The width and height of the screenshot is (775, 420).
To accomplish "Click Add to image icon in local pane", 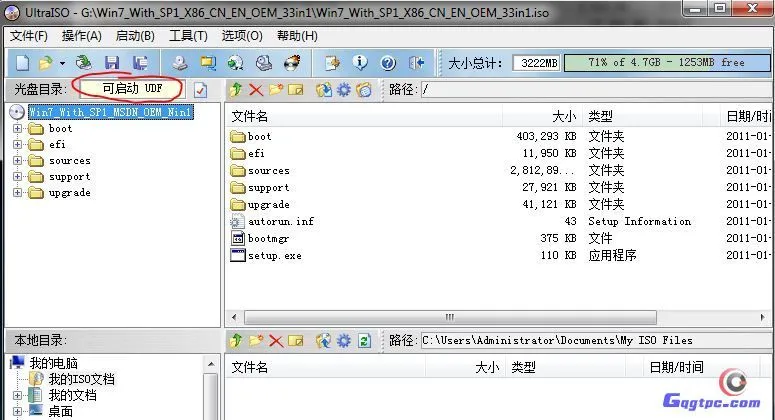I will coord(324,340).
